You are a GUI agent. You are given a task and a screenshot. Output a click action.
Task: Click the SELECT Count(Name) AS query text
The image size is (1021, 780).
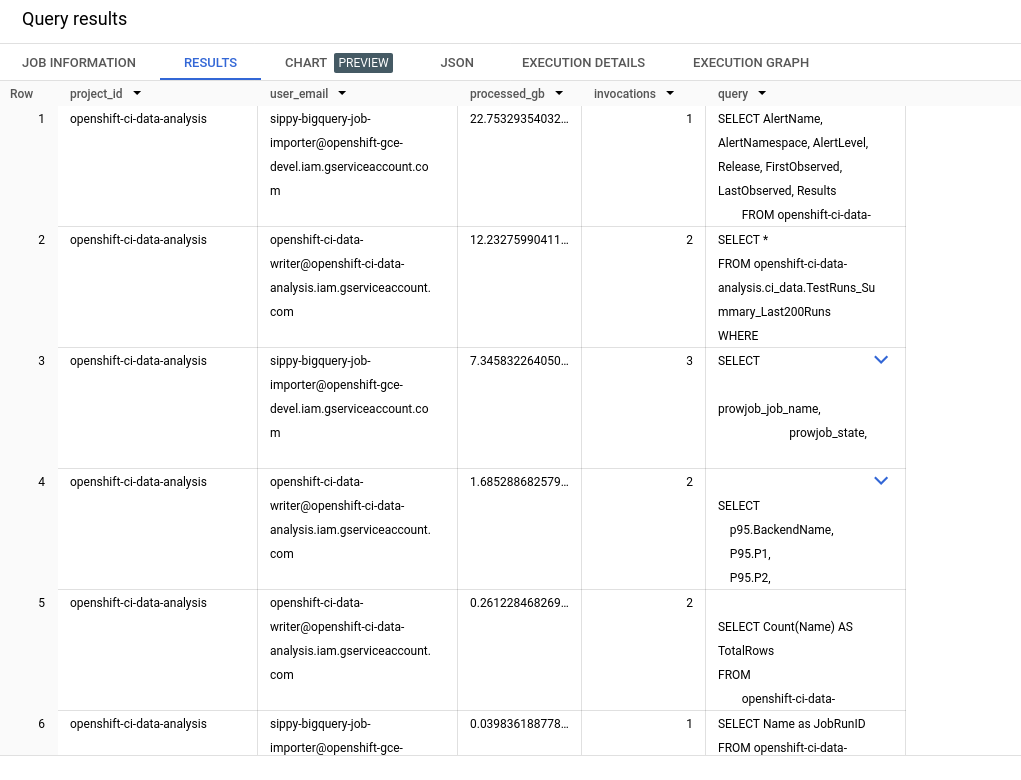coord(785,627)
